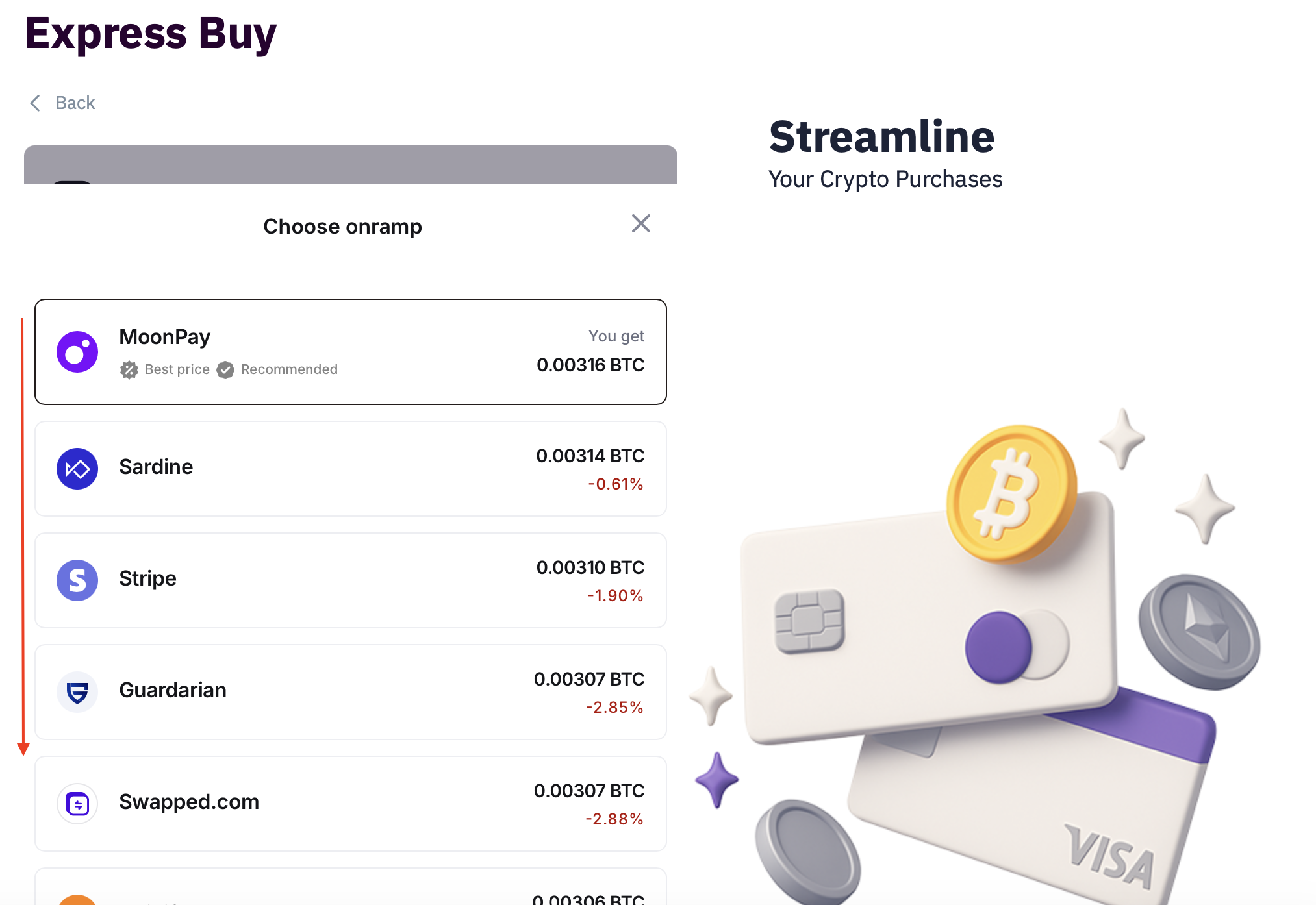Click the Swapped.com logo icon
This screenshot has height=905, width=1316.
pos(77,804)
